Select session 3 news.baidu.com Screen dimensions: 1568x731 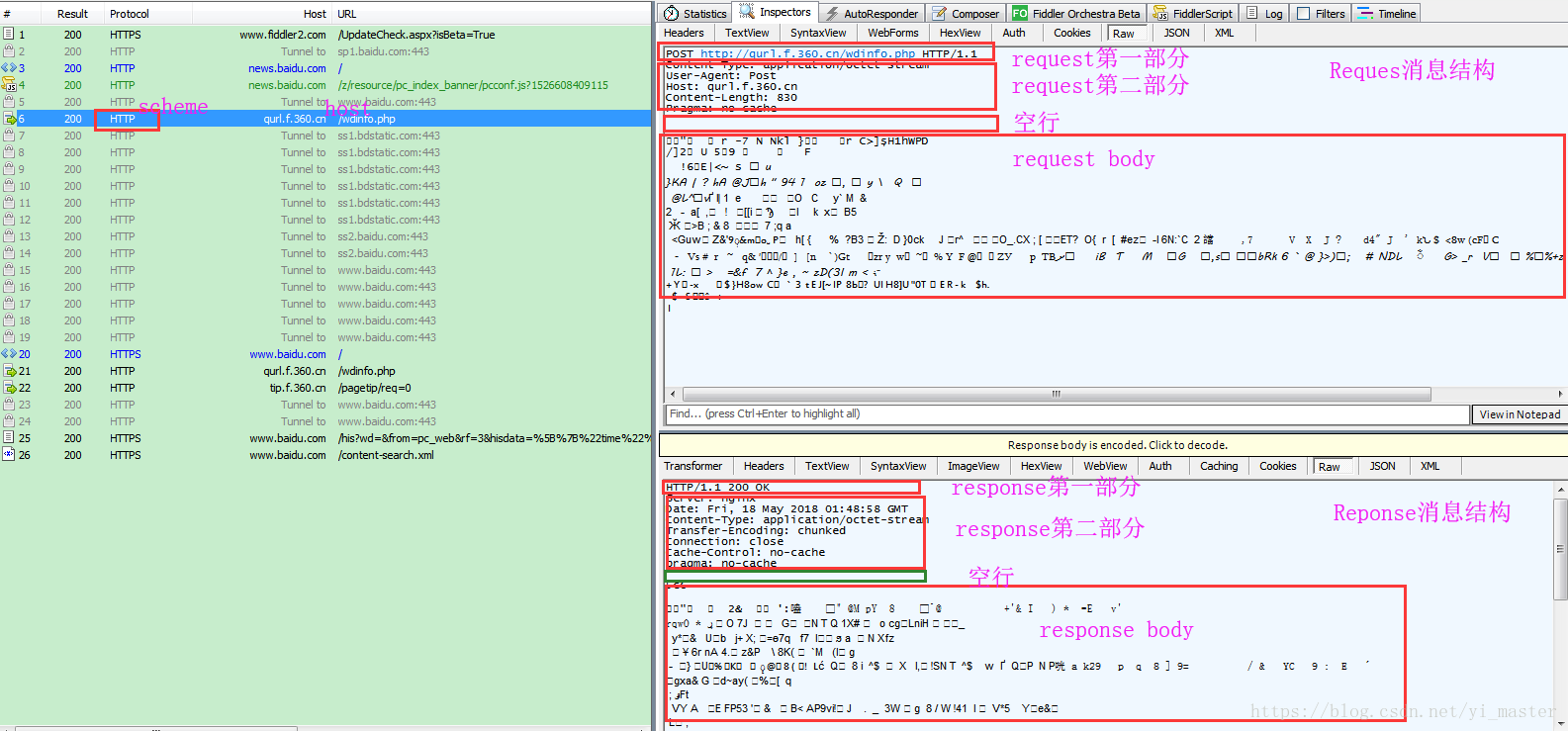(x=326, y=68)
